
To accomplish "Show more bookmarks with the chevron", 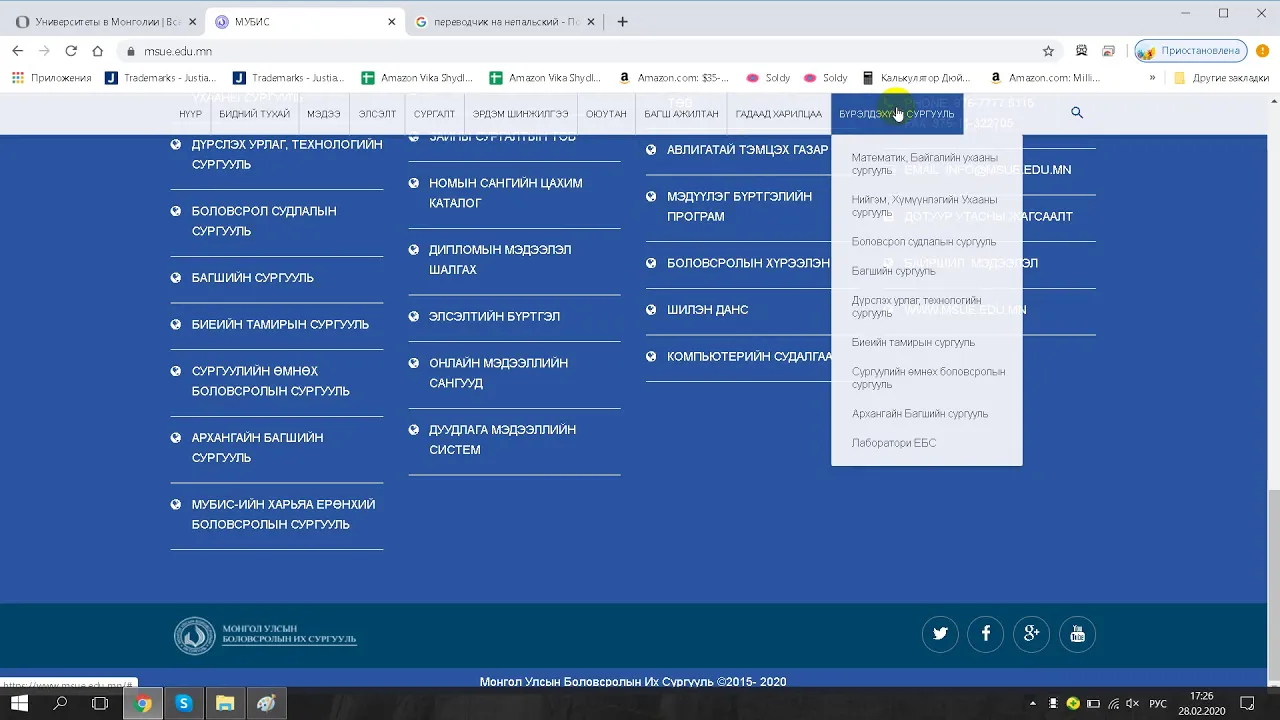I will (x=1152, y=78).
